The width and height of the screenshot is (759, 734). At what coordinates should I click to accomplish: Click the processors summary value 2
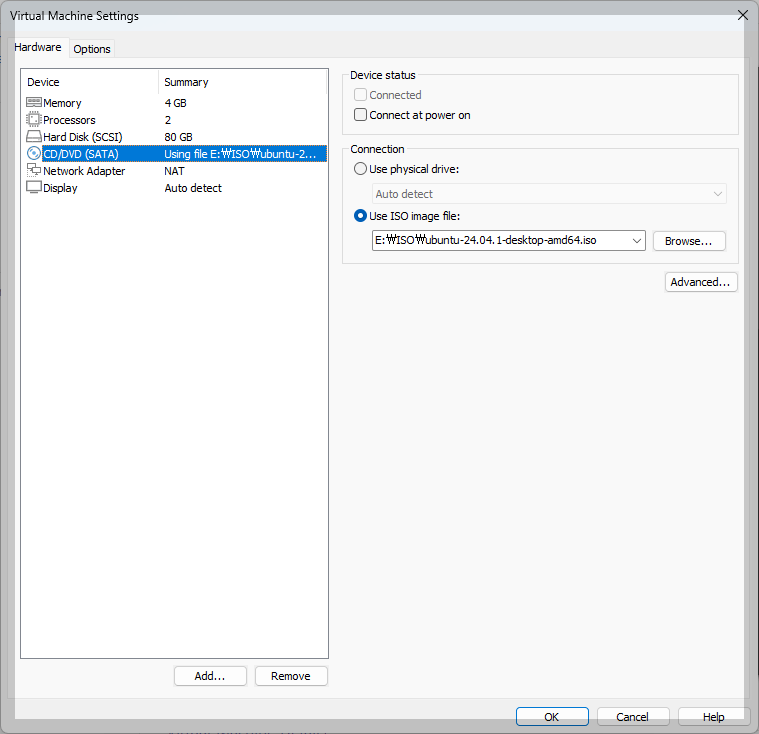[167, 120]
